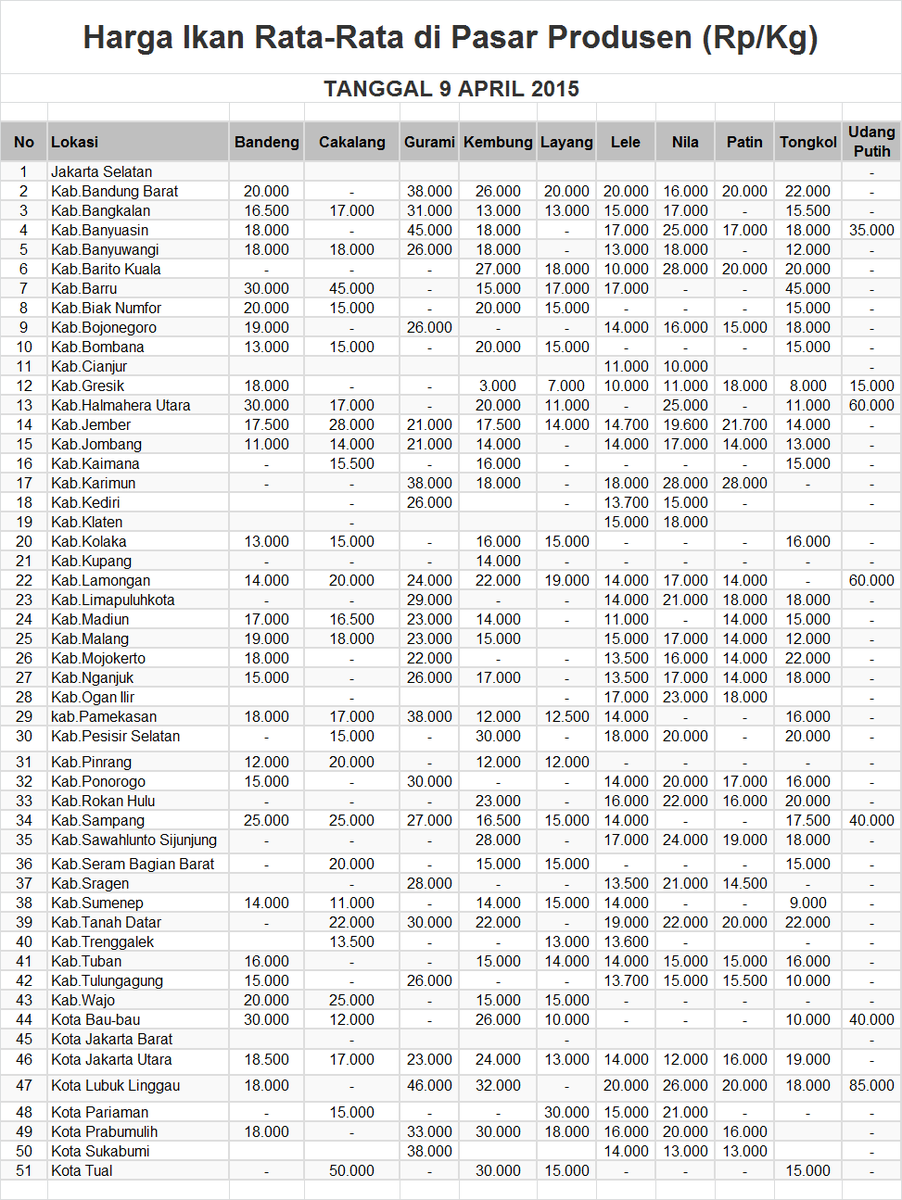Select Cakalang price 15.500 in Kab.Kaimana row
This screenshot has height=1200, width=902.
[352, 464]
